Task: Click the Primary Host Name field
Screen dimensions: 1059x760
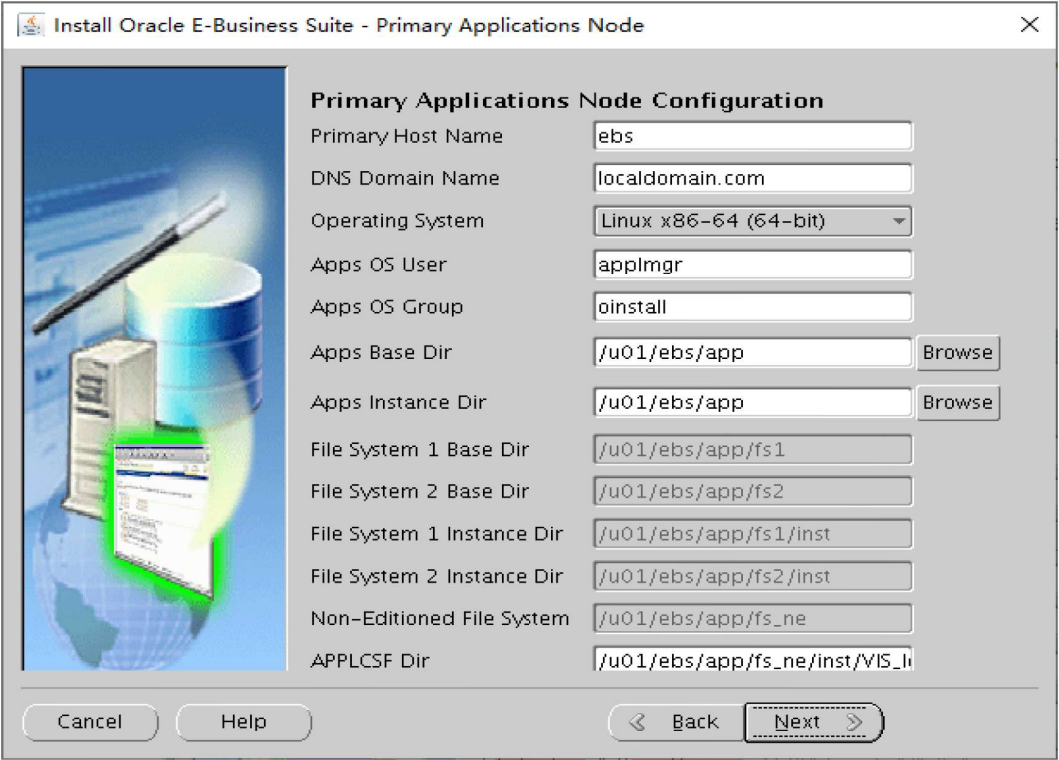Action: pos(753,136)
